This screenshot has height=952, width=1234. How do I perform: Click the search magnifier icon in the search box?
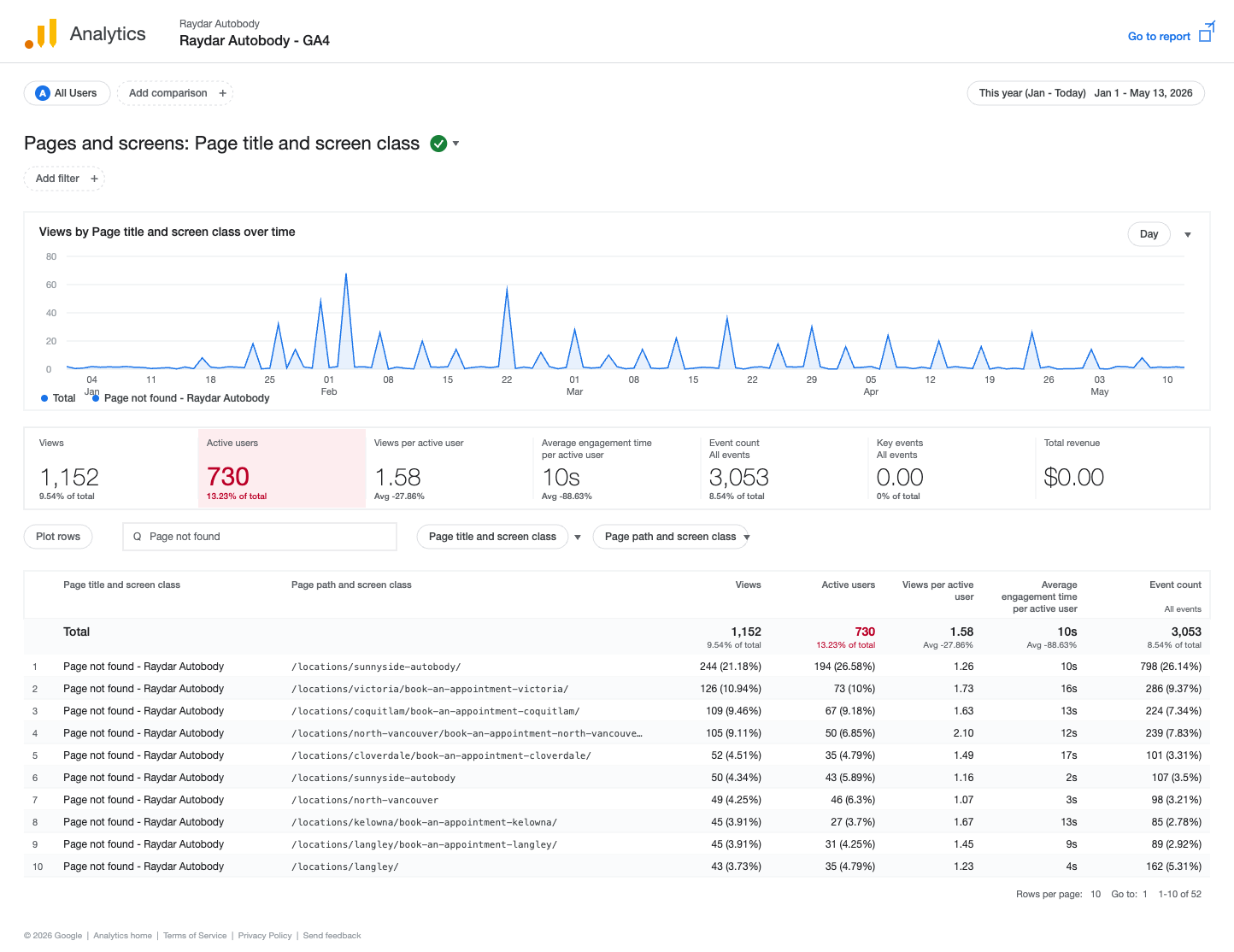[137, 537]
